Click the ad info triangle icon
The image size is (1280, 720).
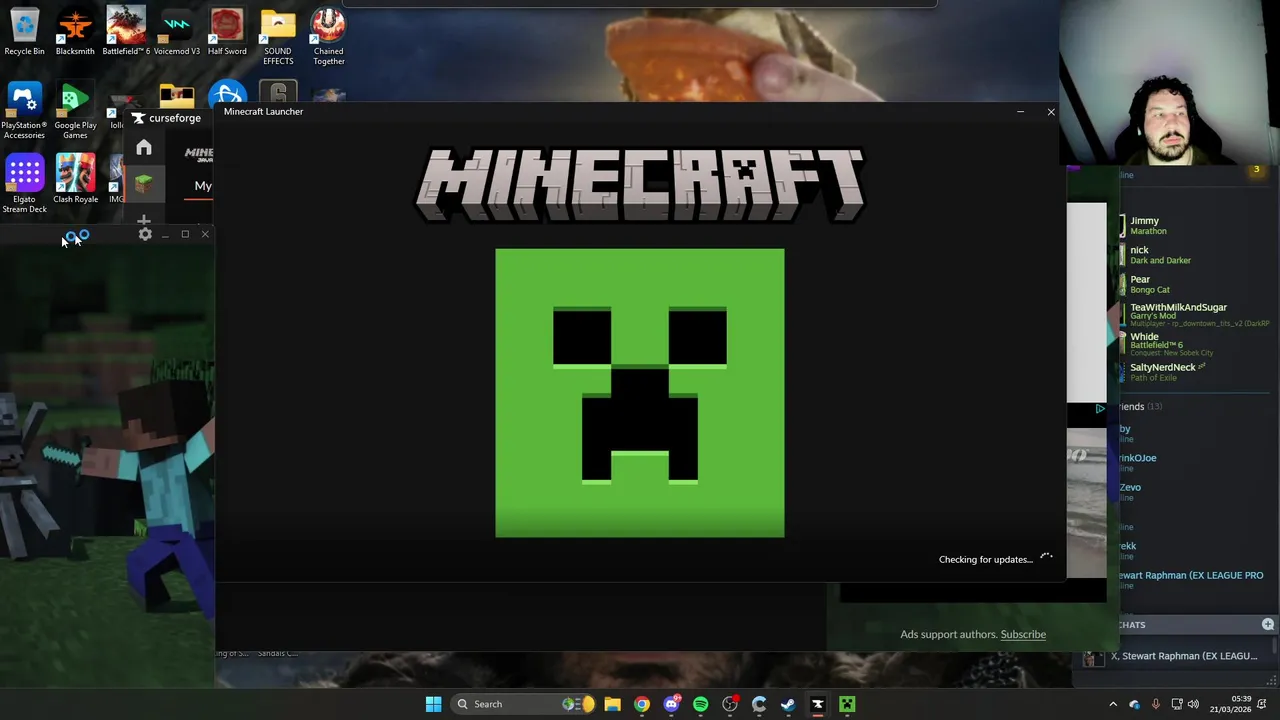(1100, 408)
